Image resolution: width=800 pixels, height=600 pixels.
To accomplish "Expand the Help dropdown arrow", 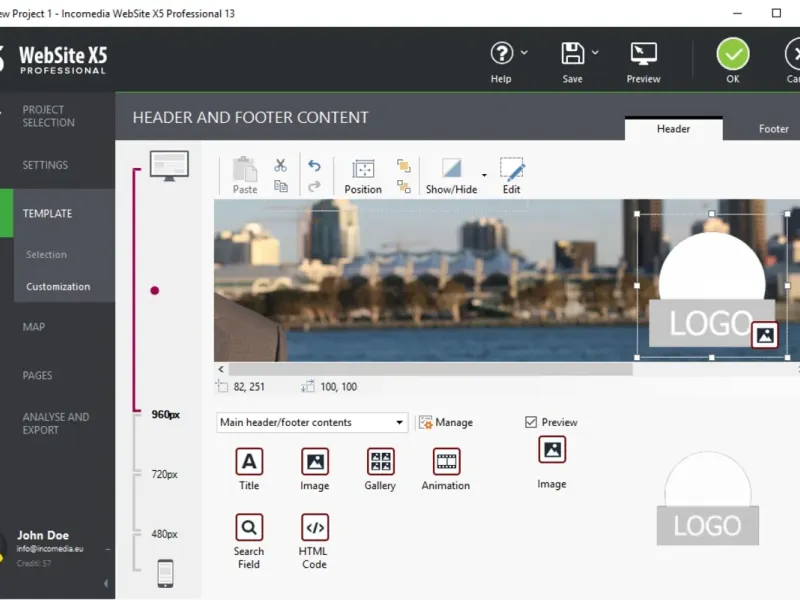I will tap(524, 52).
